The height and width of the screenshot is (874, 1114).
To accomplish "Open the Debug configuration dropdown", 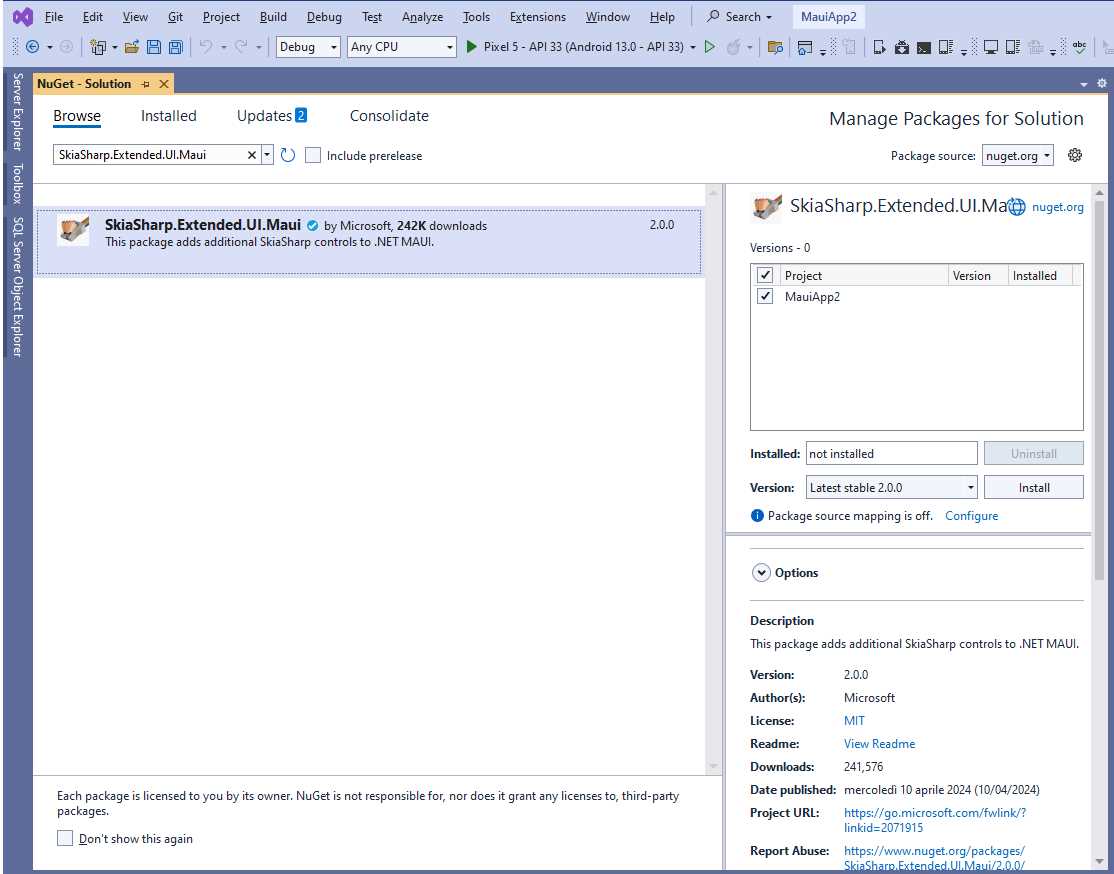I will click(308, 47).
